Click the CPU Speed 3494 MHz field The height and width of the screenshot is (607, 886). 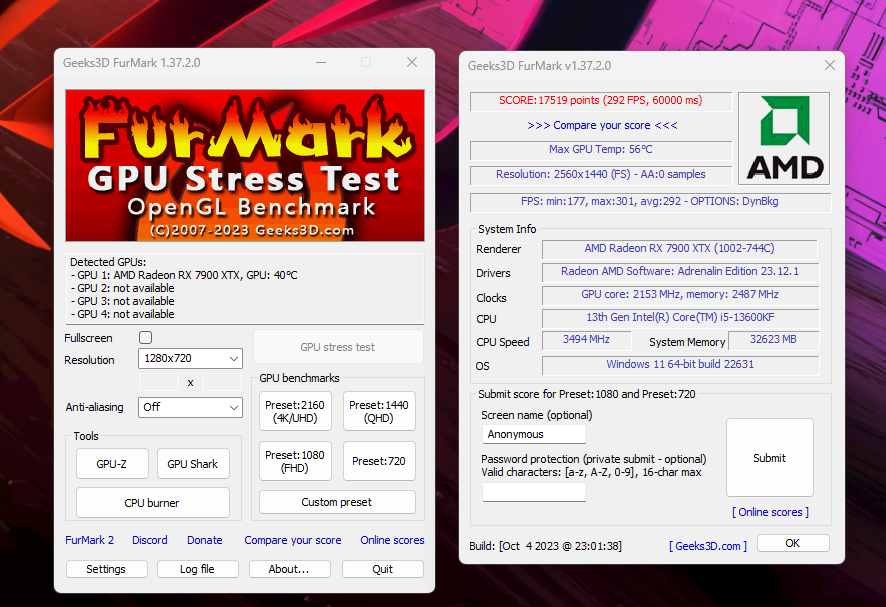click(587, 340)
